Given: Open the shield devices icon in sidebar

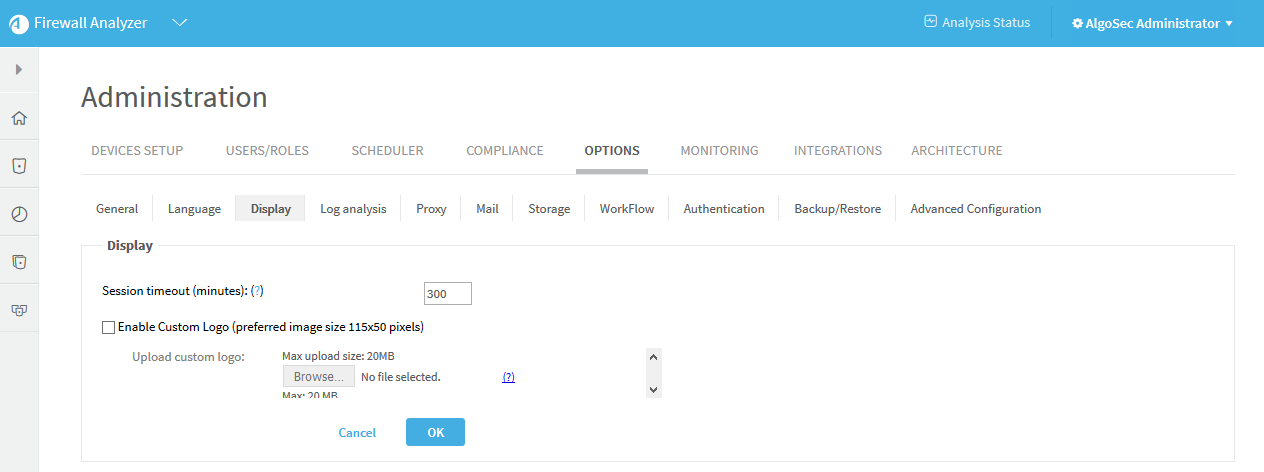Looking at the screenshot, I should [x=19, y=166].
